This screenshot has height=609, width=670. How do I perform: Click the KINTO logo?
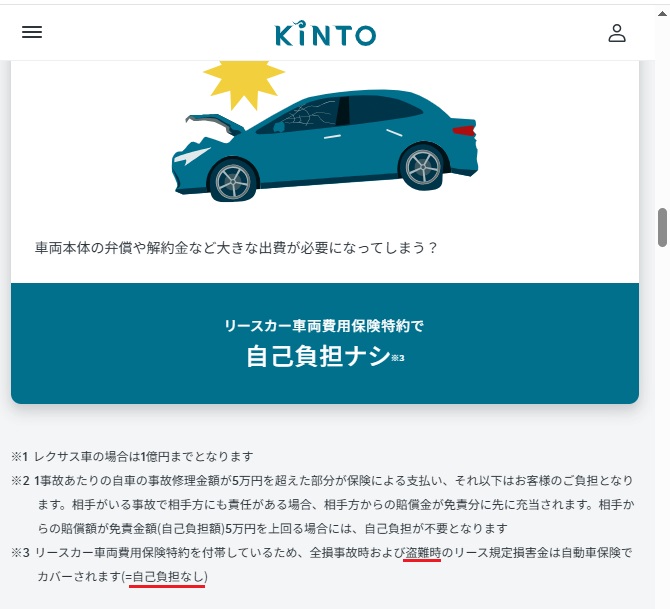point(326,33)
